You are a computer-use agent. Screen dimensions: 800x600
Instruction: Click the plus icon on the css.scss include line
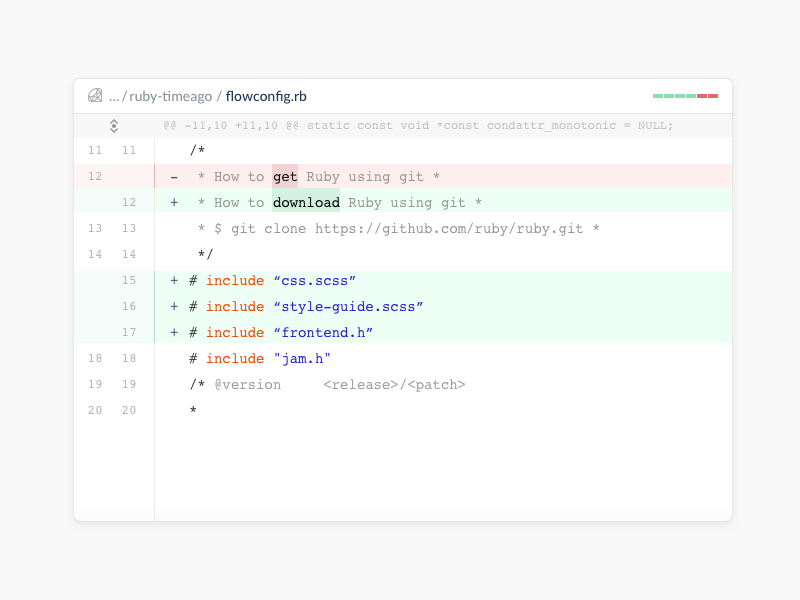(173, 280)
